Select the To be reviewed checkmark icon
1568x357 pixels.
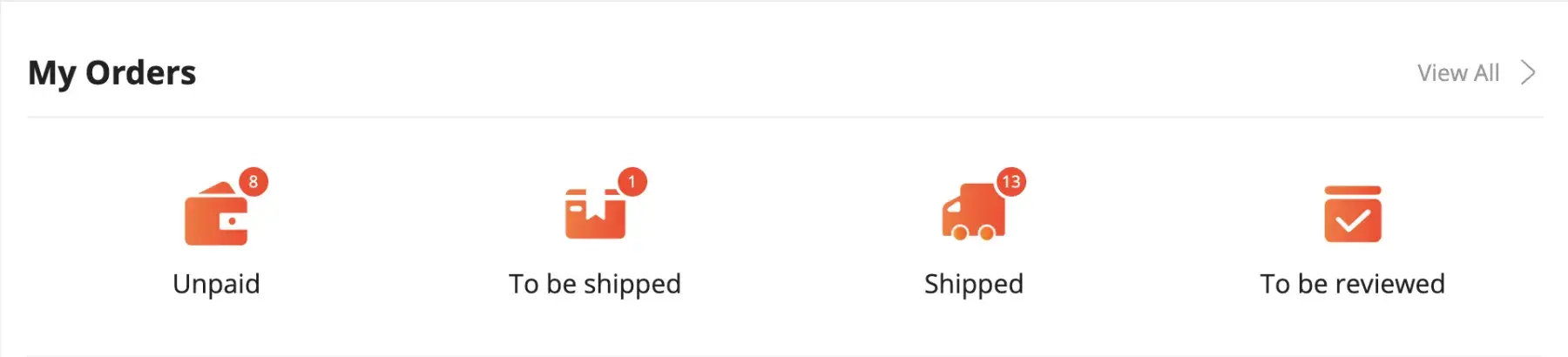(x=1352, y=214)
